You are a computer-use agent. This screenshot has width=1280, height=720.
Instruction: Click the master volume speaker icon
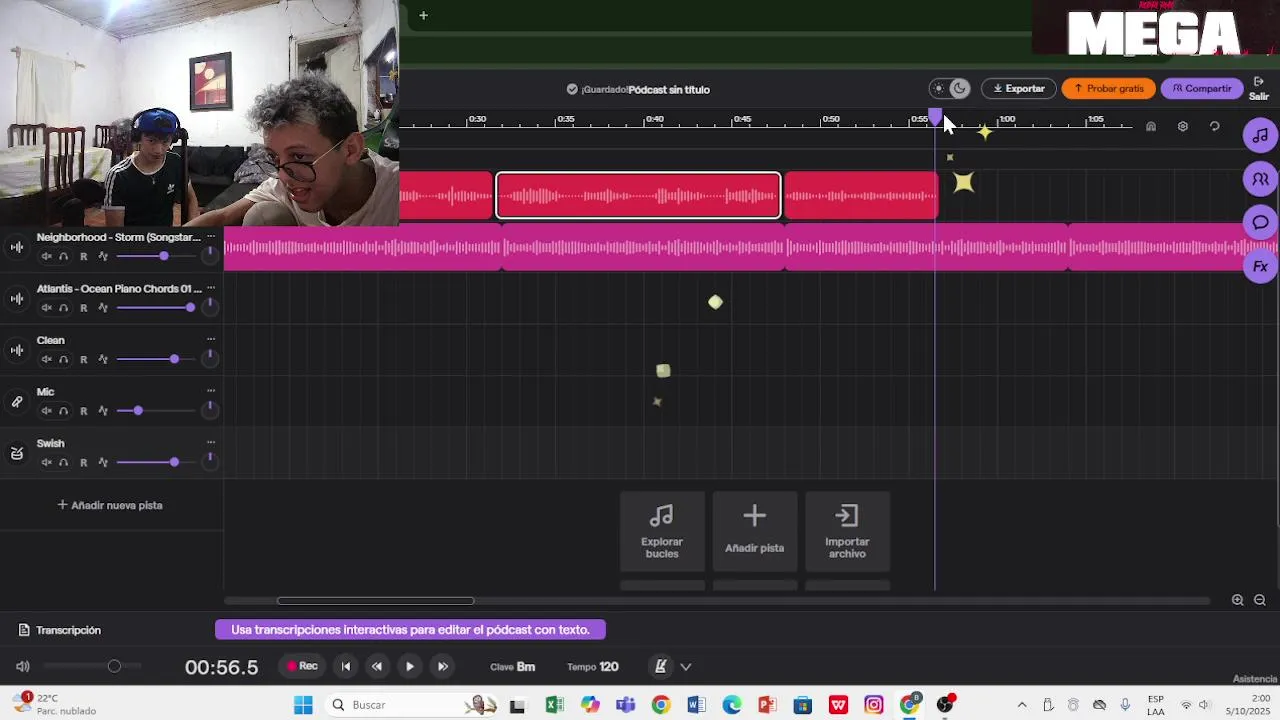23,667
